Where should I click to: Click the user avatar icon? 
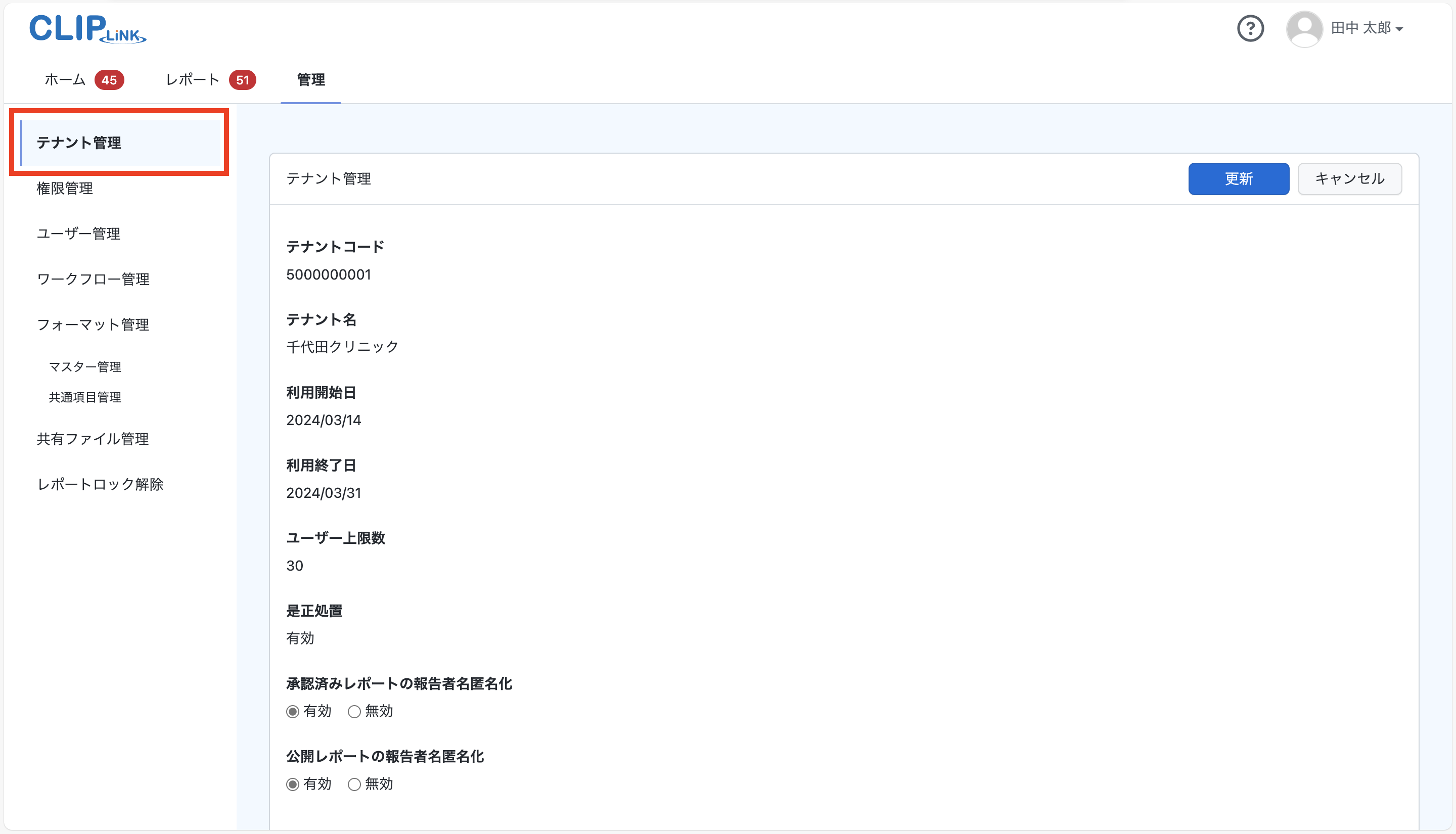tap(1304, 29)
